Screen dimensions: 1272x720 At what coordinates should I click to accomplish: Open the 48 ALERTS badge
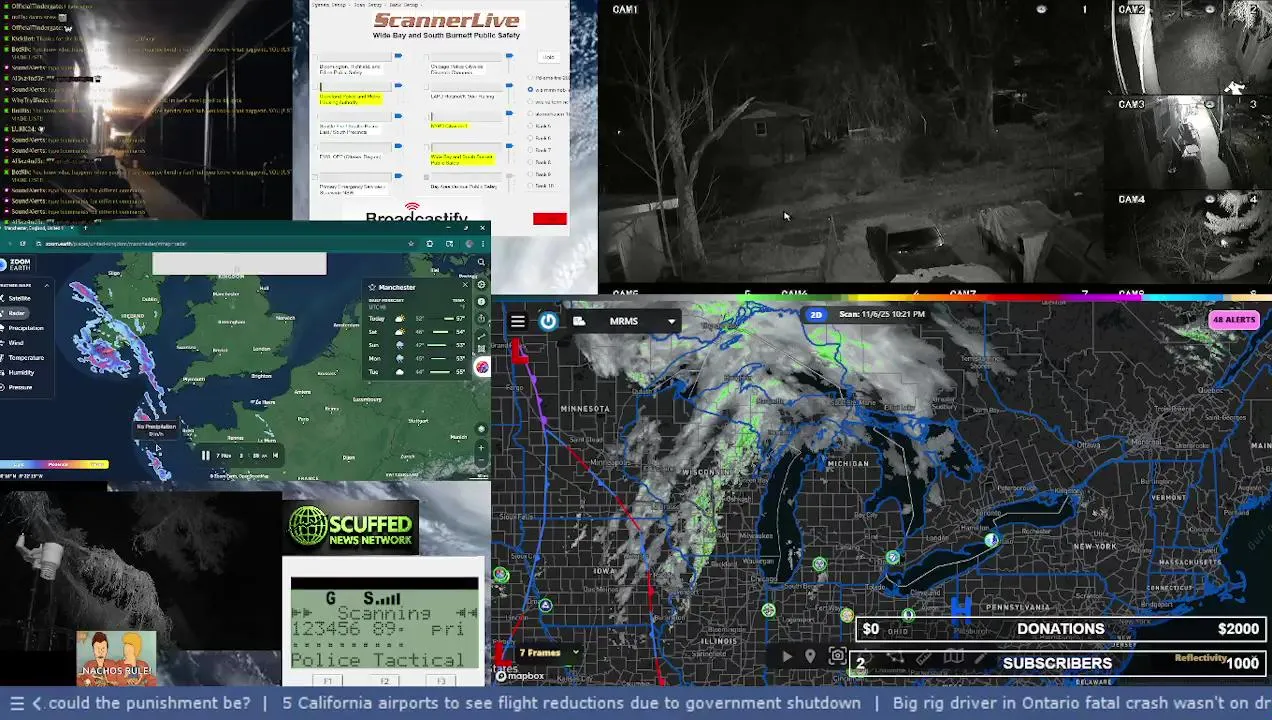pos(1233,320)
